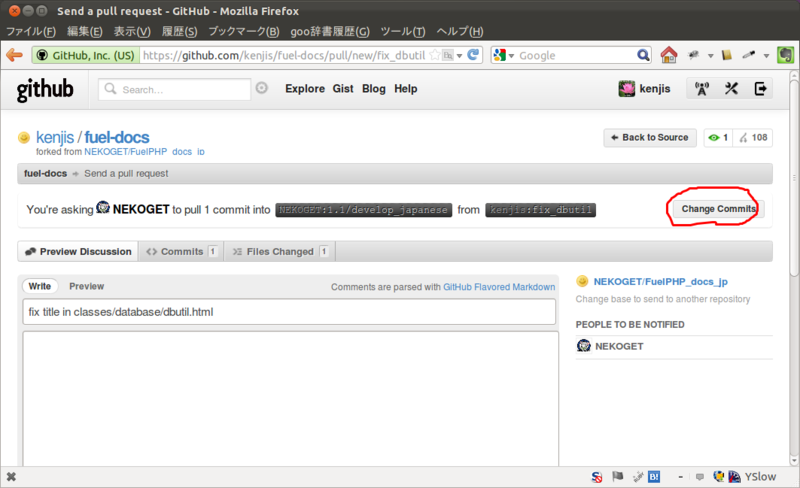This screenshot has height=488, width=800.
Task: Switch to the Preview Discussion tab
Action: click(78, 252)
